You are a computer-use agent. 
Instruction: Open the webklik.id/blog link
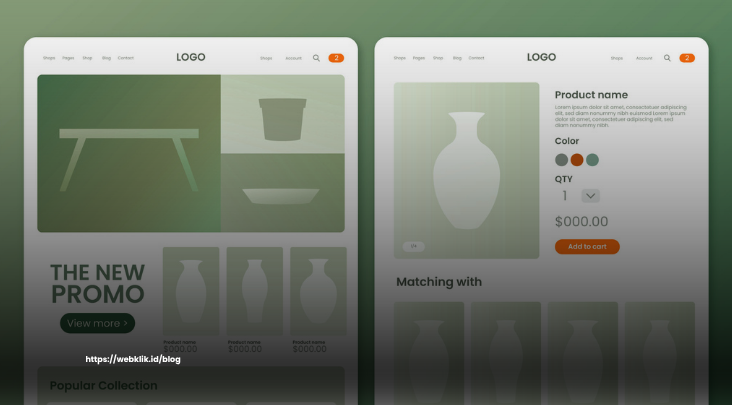click(133, 359)
